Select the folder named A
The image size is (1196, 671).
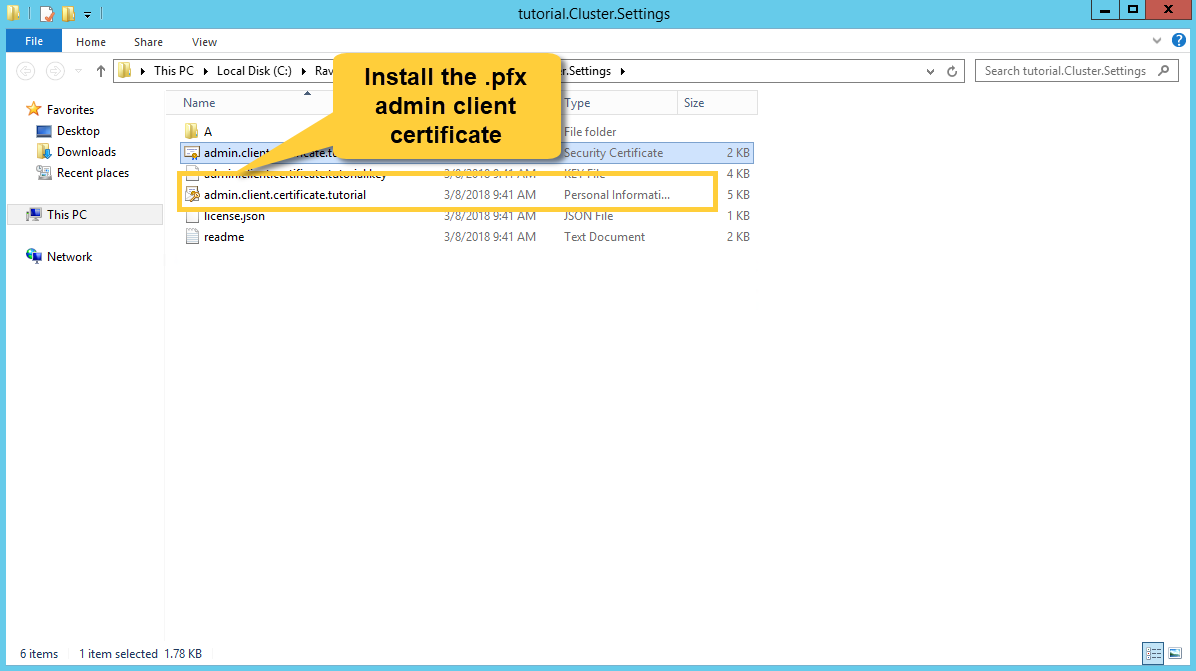207,132
